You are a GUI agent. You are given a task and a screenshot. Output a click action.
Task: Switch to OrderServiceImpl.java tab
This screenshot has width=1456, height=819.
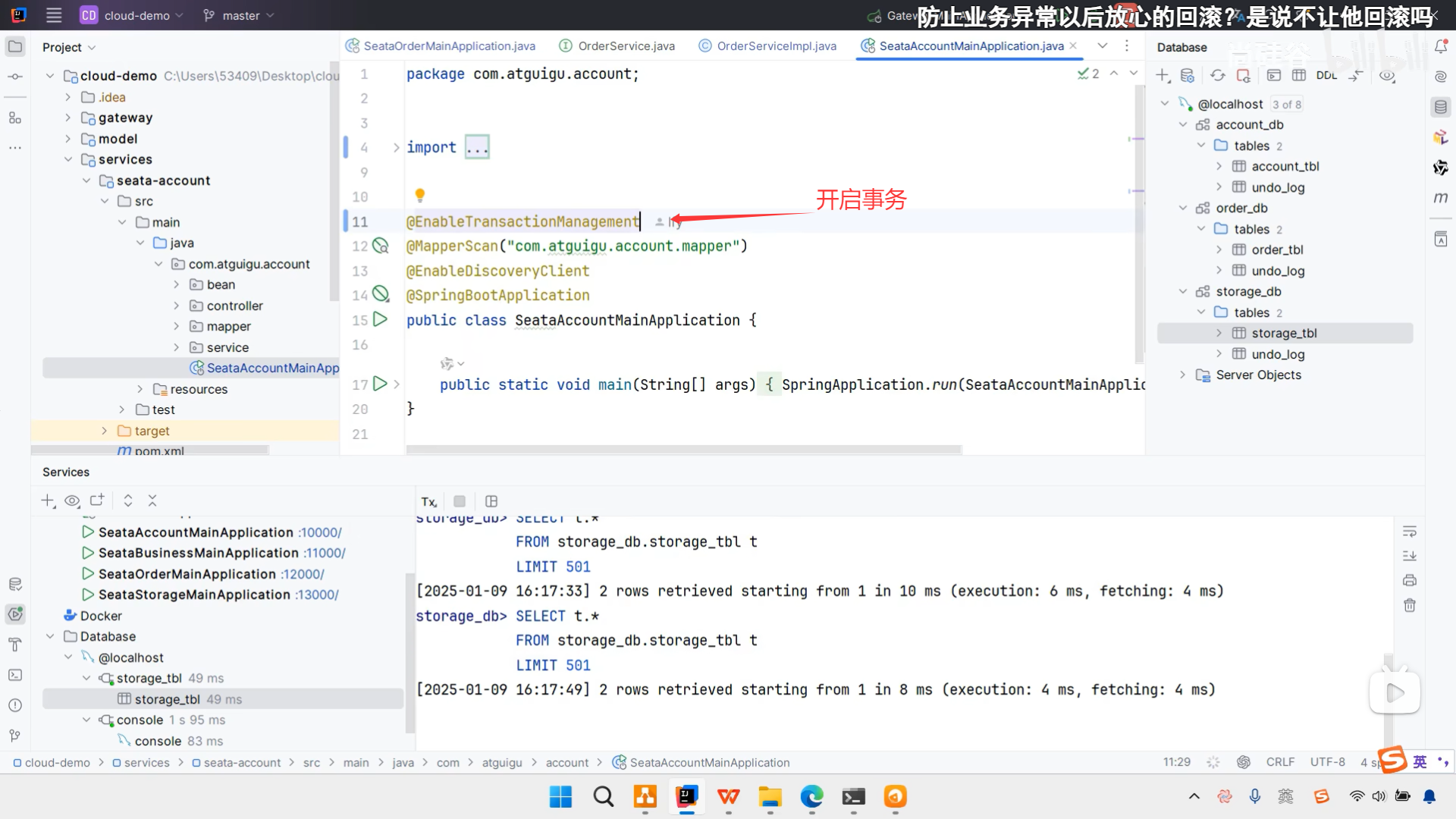click(776, 46)
